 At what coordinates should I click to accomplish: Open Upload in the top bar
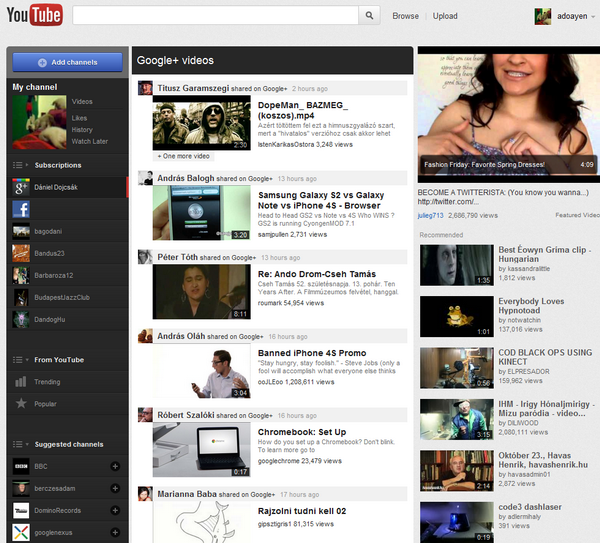[x=445, y=16]
